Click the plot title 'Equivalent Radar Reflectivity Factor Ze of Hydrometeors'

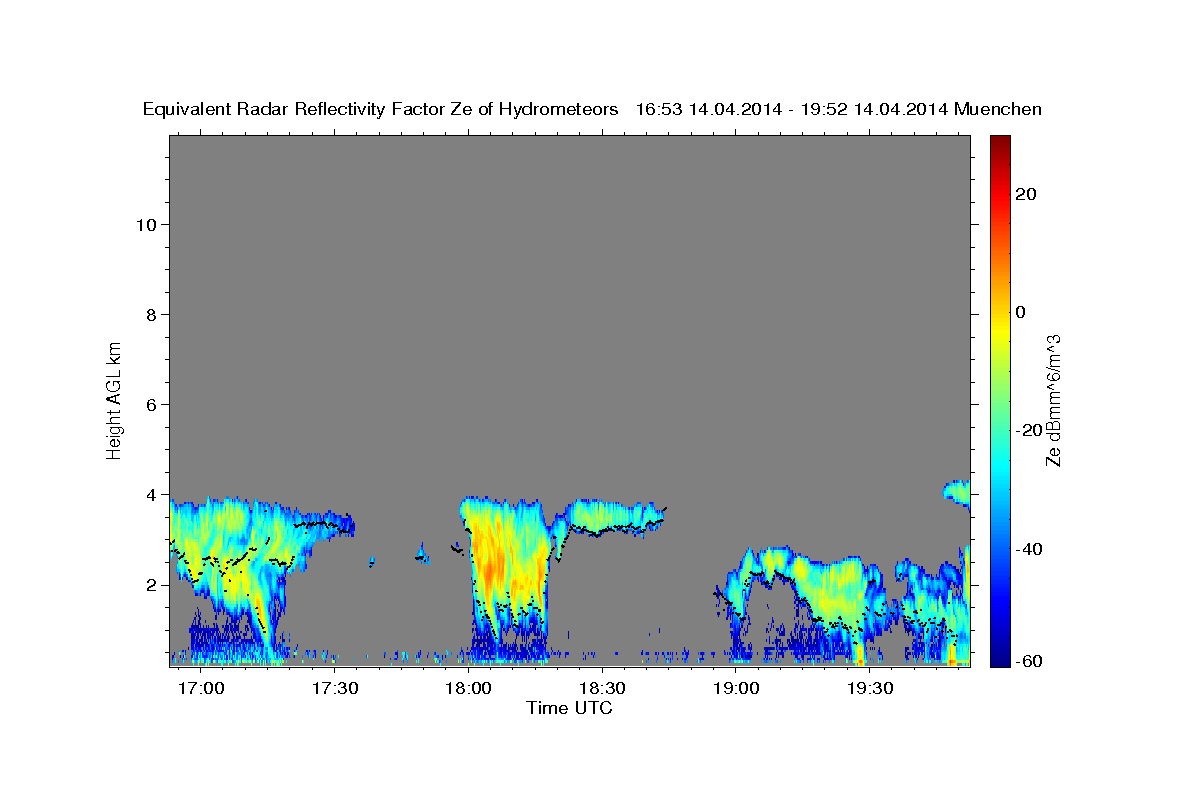[x=381, y=110]
